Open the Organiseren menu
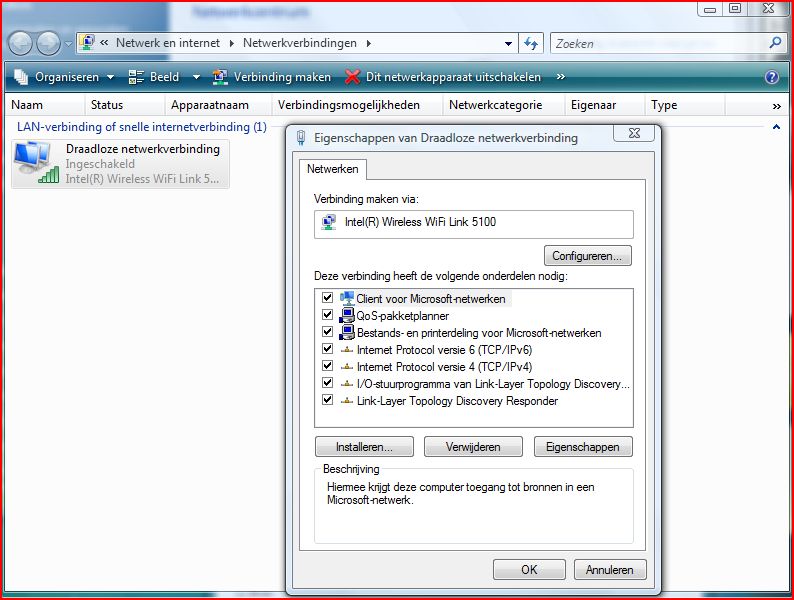 (64, 77)
